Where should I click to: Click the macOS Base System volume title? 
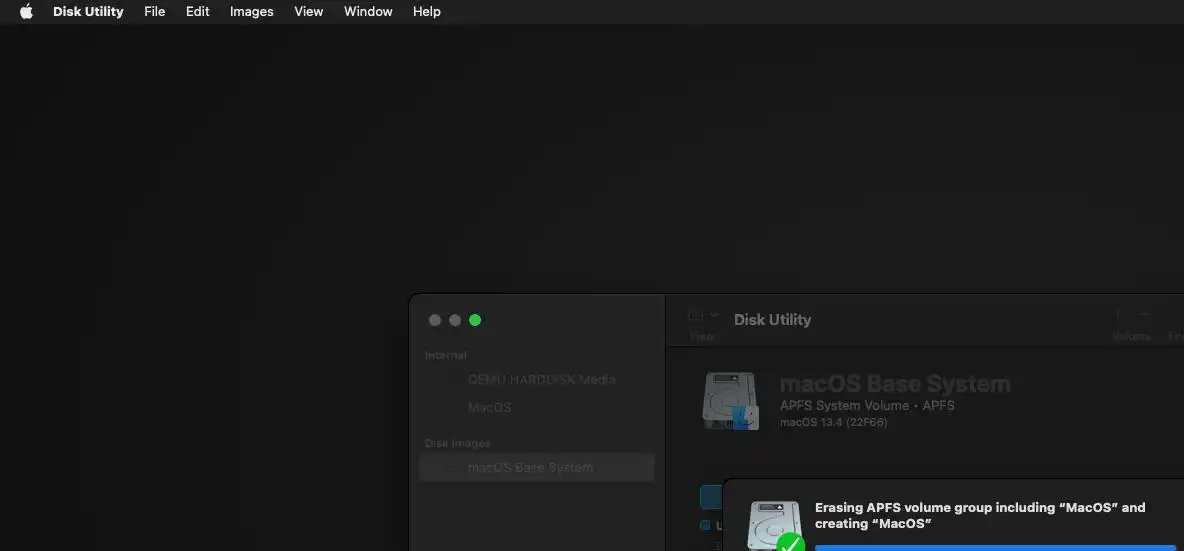[895, 384]
